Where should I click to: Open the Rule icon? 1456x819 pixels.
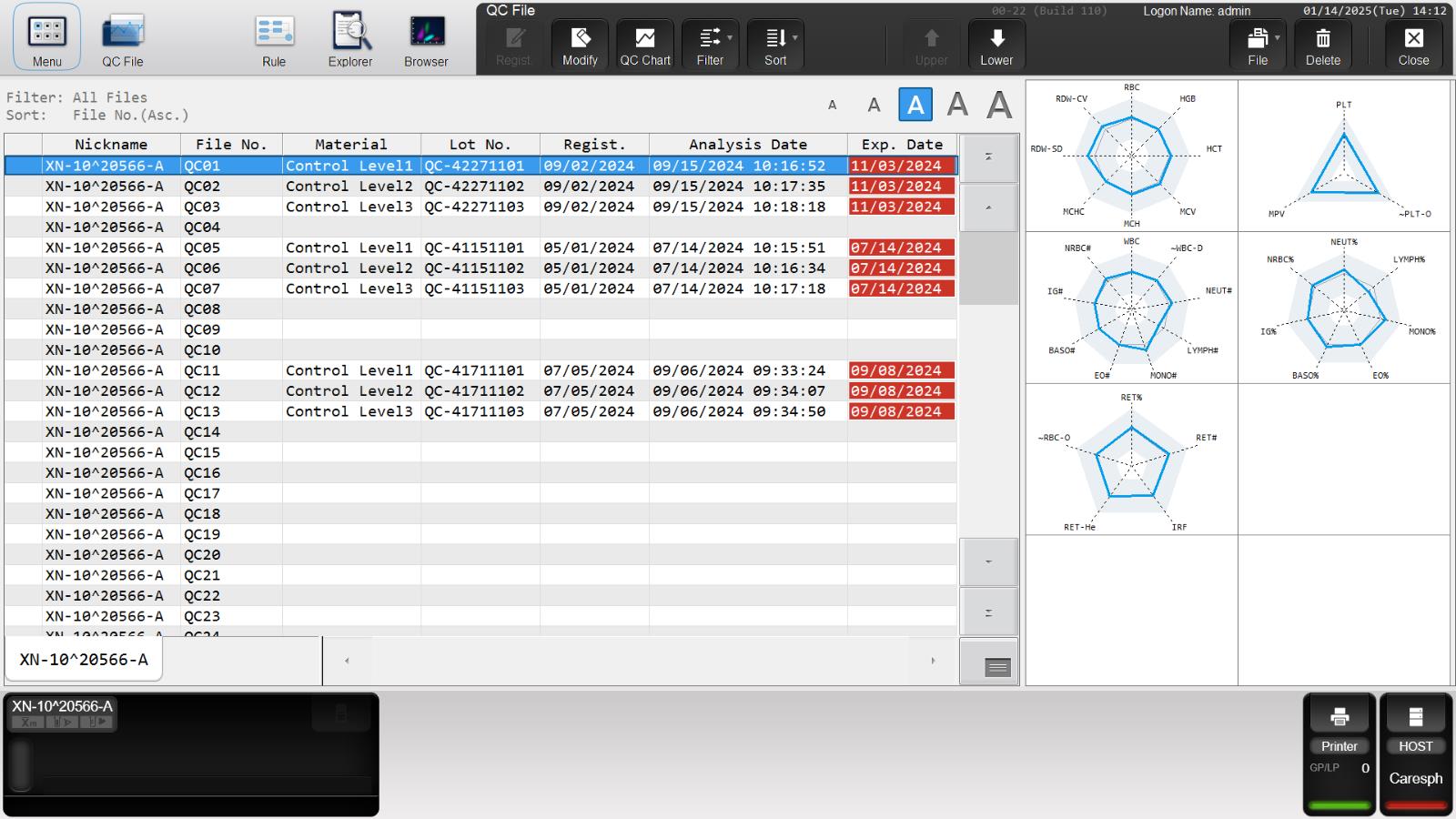click(x=274, y=42)
